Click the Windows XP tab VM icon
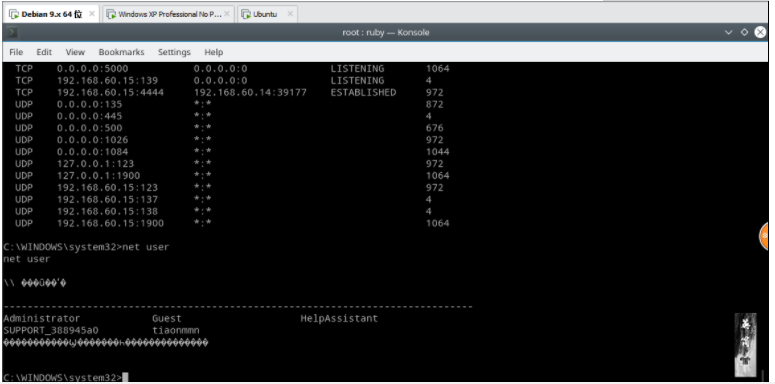 pos(111,14)
